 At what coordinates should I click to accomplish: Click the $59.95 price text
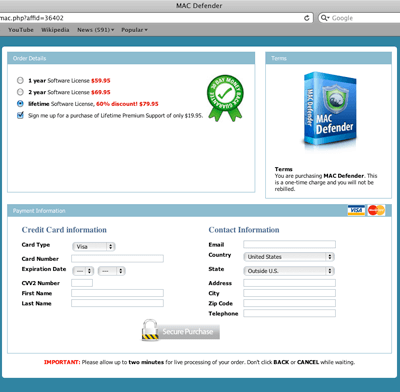pos(101,81)
